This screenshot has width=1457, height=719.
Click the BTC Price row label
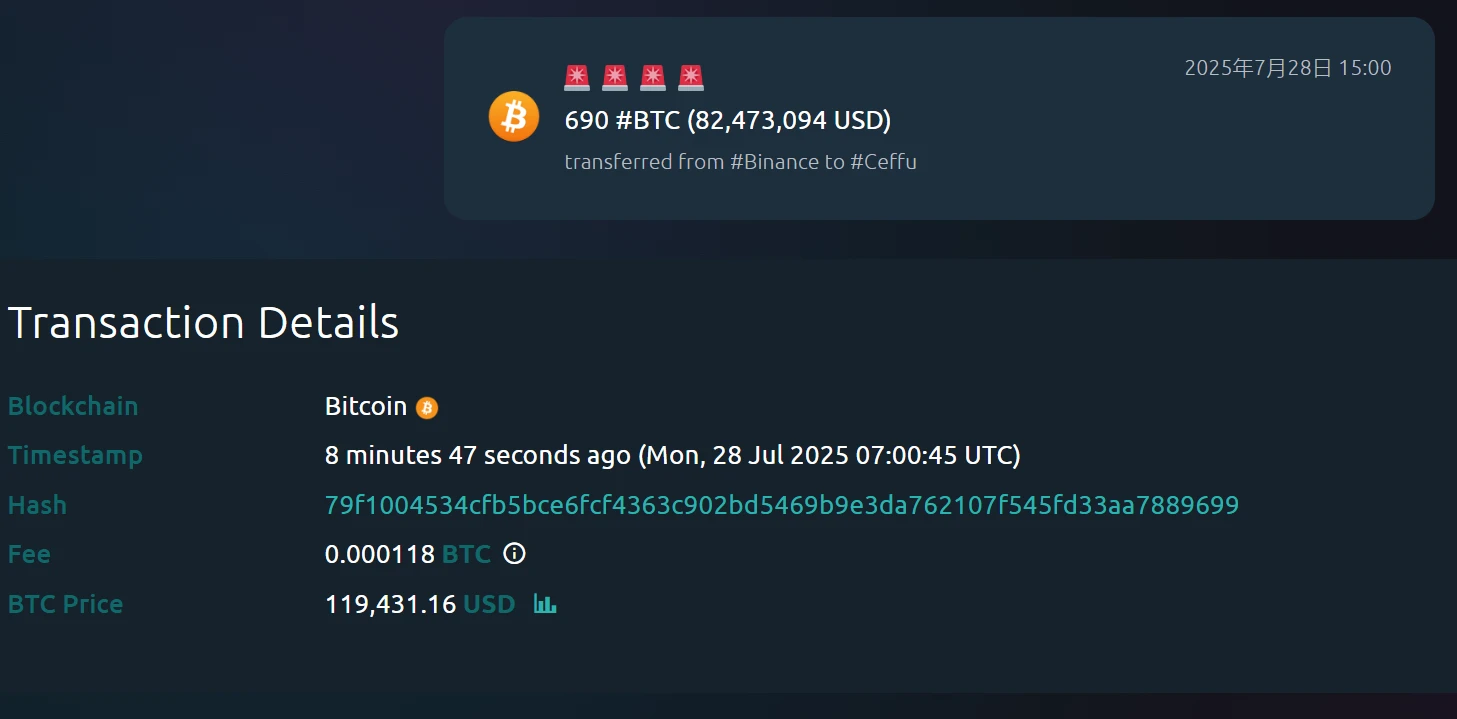(65, 603)
